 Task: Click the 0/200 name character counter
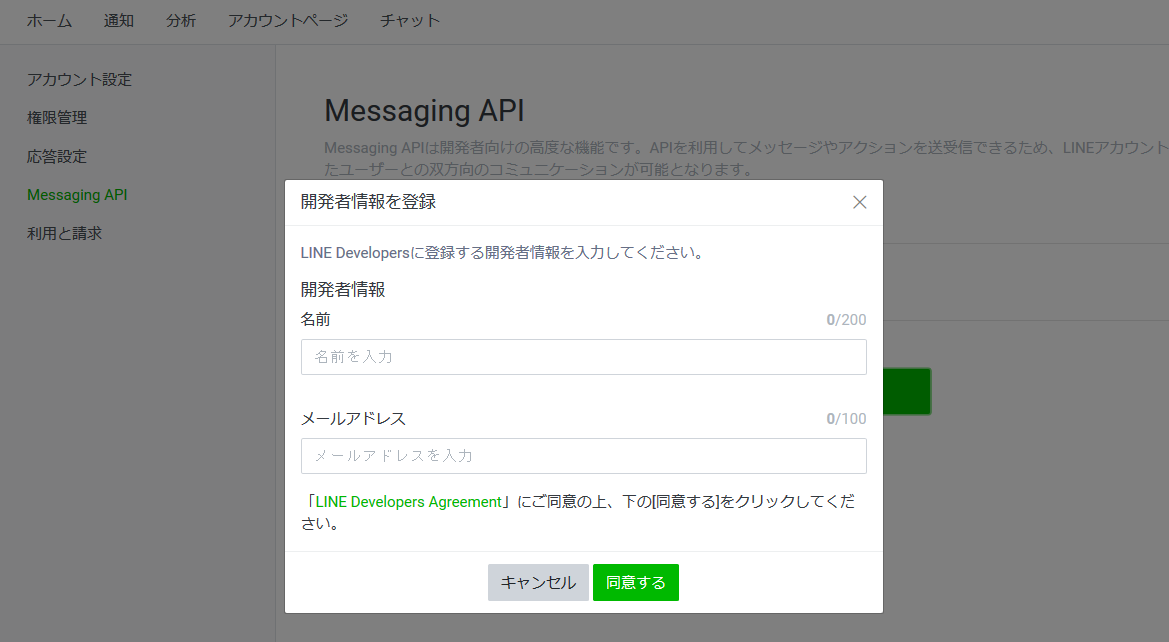tap(846, 320)
